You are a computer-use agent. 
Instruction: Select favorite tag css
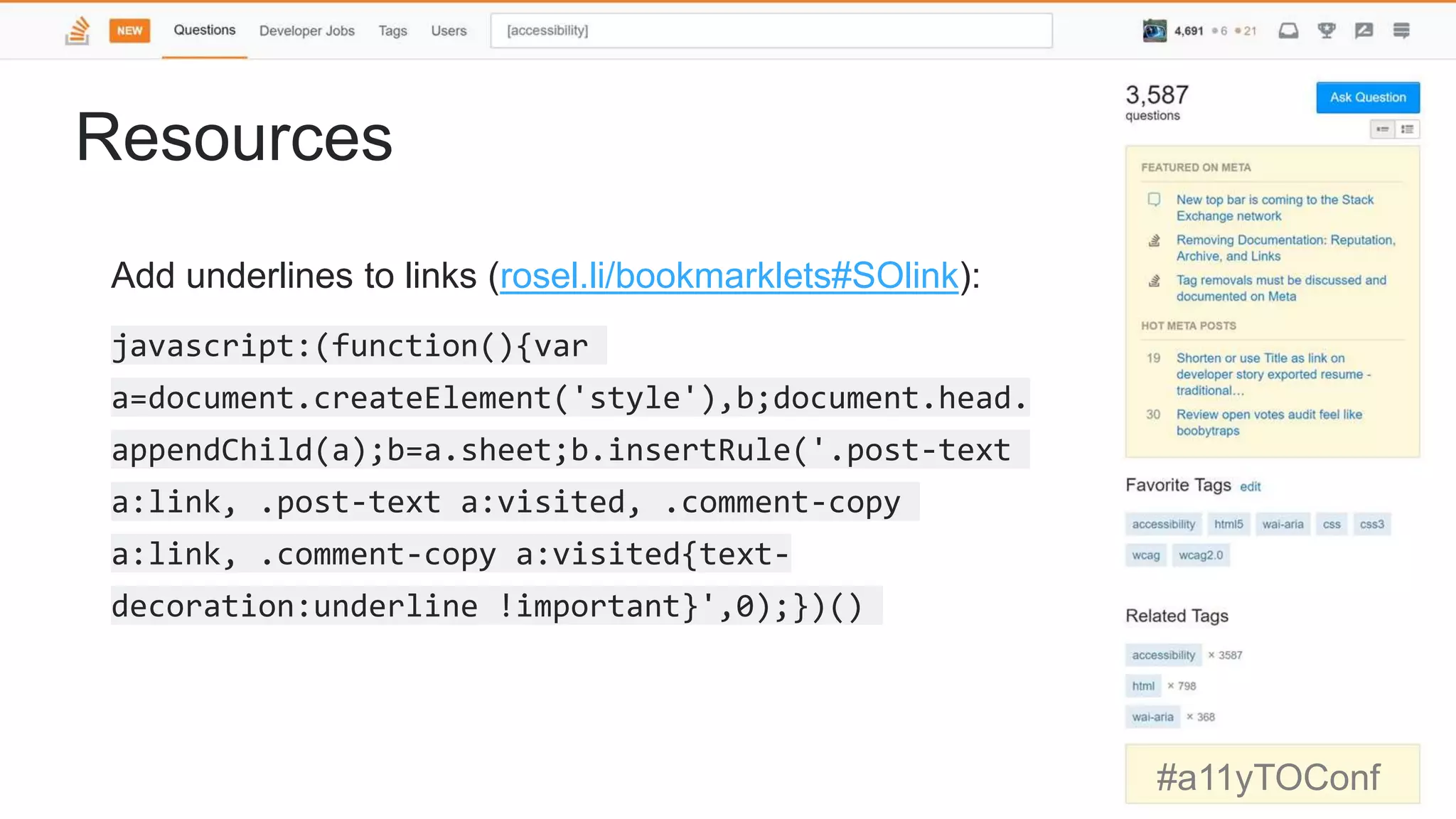coord(1332,525)
